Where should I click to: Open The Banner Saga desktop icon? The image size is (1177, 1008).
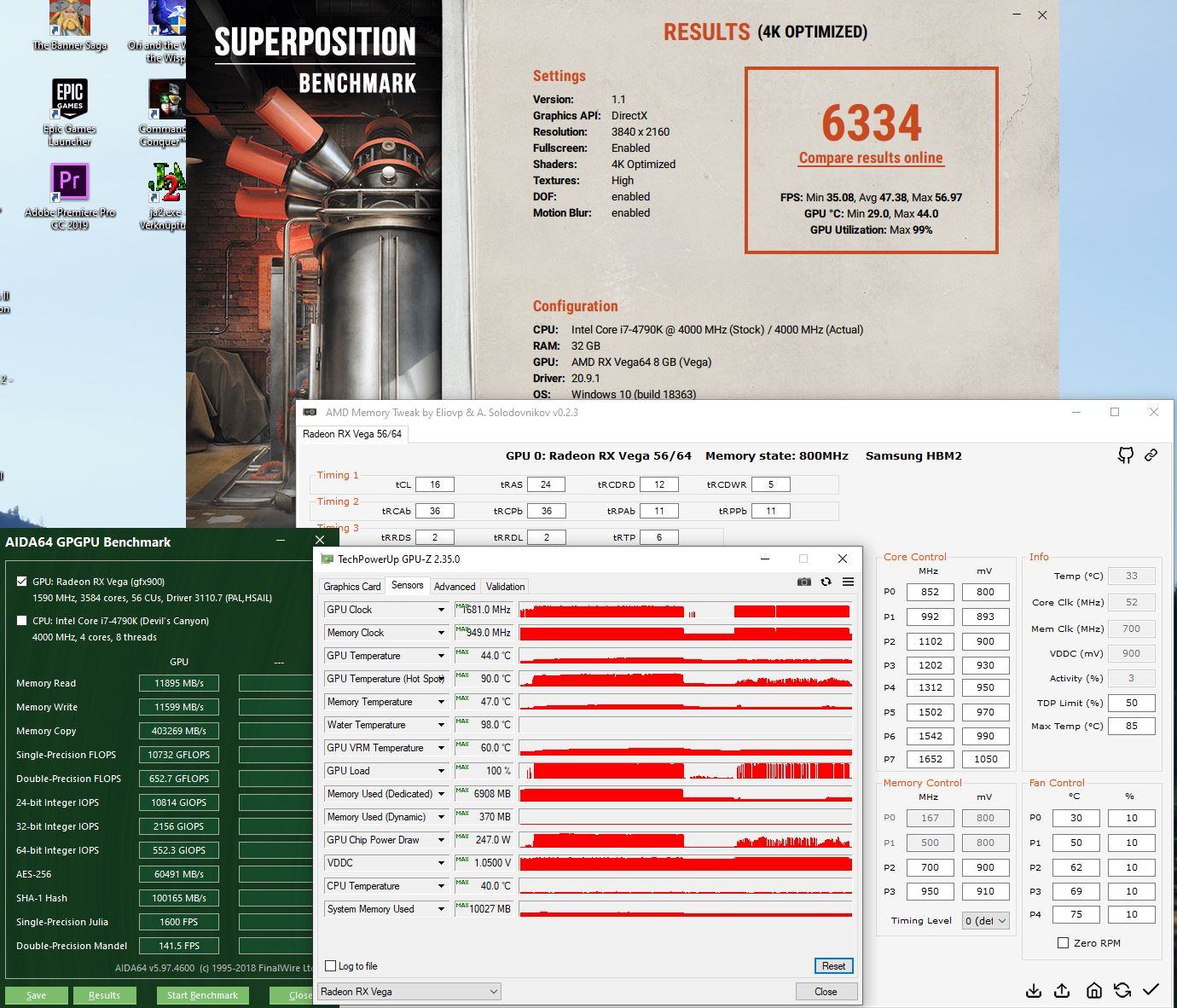(70, 26)
